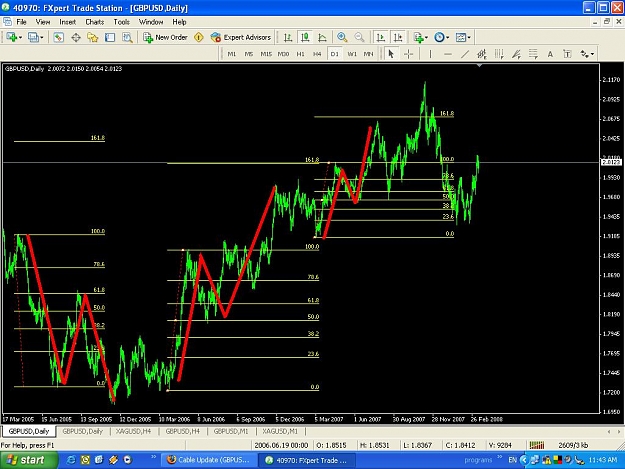The image size is (625, 469).
Task: Click the Windows start button
Action: 27,460
